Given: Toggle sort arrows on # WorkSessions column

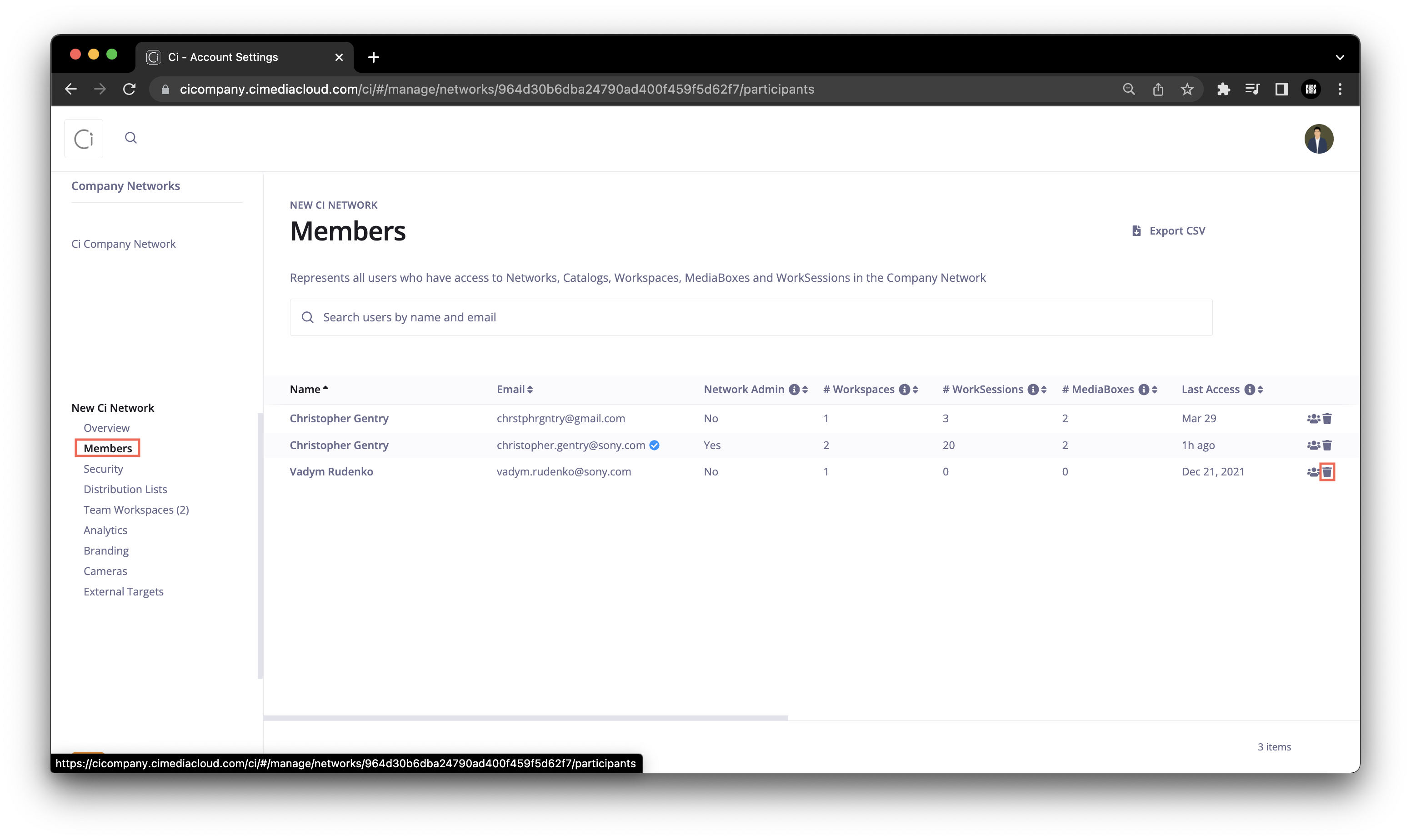Looking at the screenshot, I should [x=1043, y=390].
